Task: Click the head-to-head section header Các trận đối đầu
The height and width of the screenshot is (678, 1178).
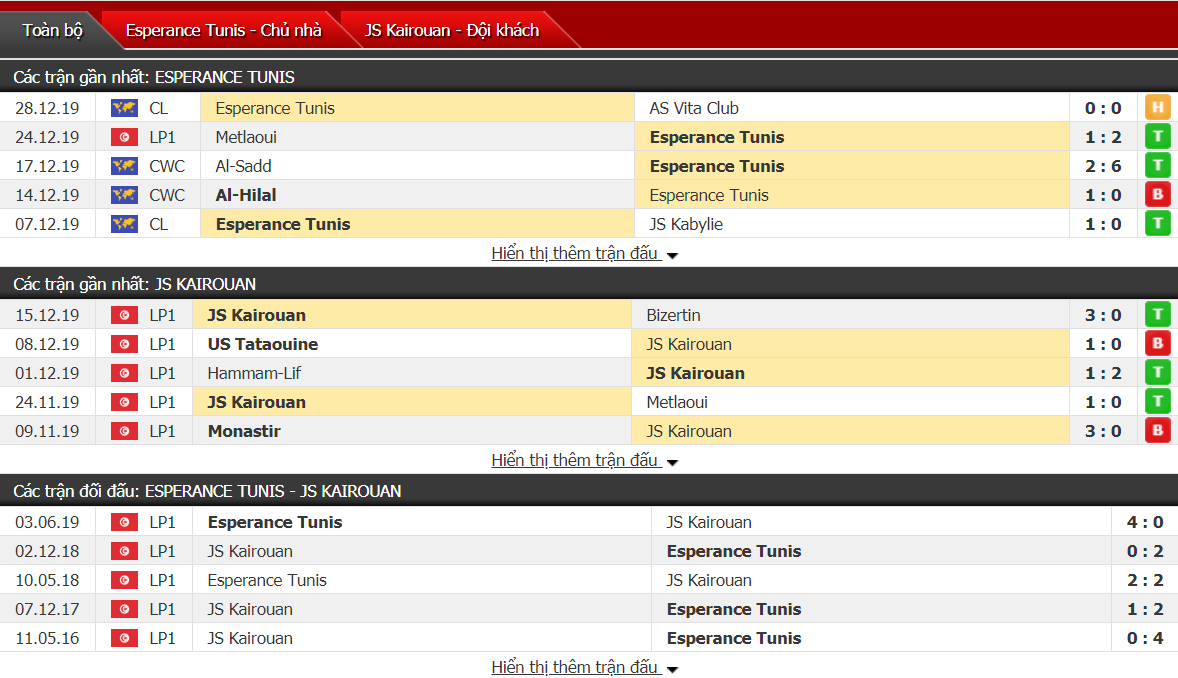Action: coord(589,491)
